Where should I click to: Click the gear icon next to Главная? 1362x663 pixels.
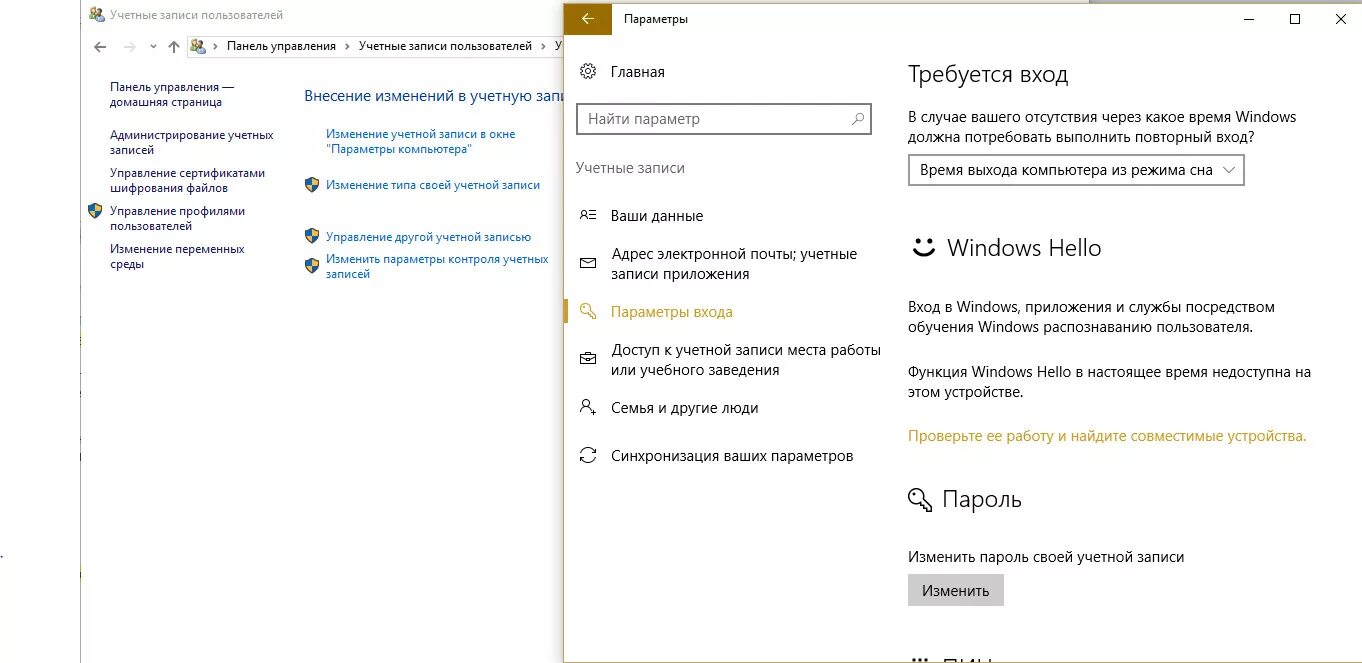tap(588, 71)
